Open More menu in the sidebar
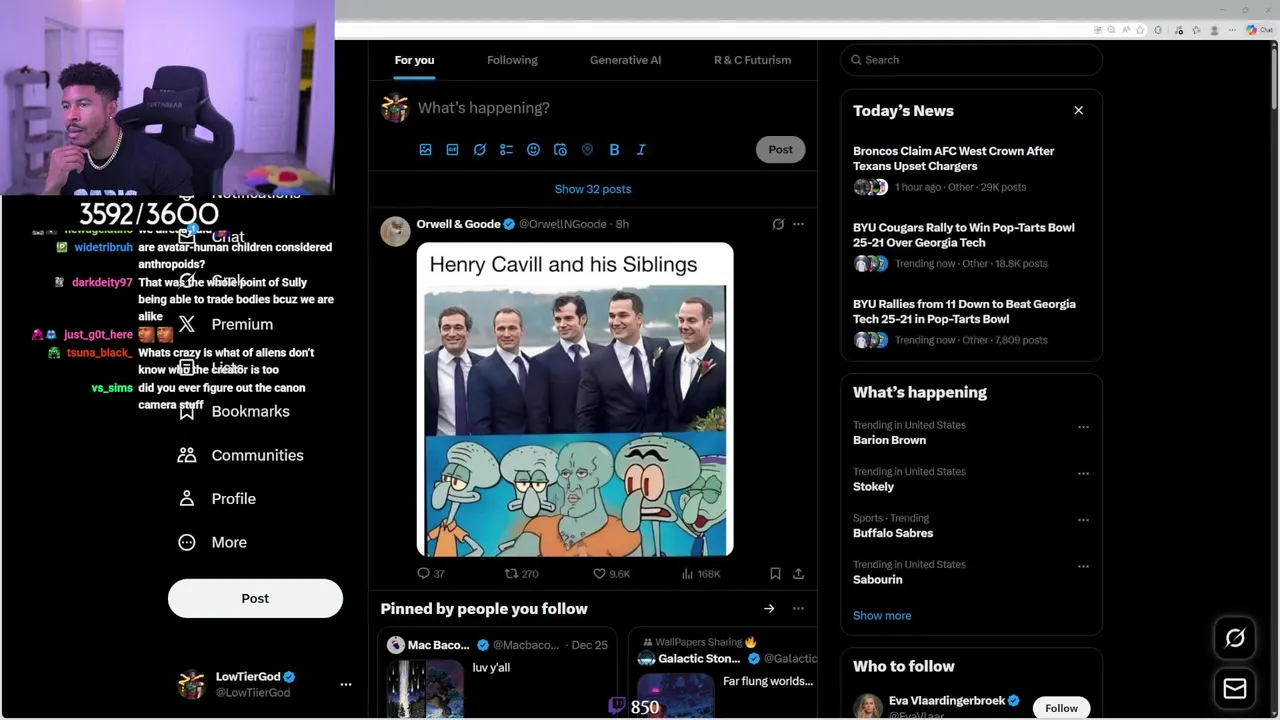Screen dimensions: 1280x720 pos(213,542)
